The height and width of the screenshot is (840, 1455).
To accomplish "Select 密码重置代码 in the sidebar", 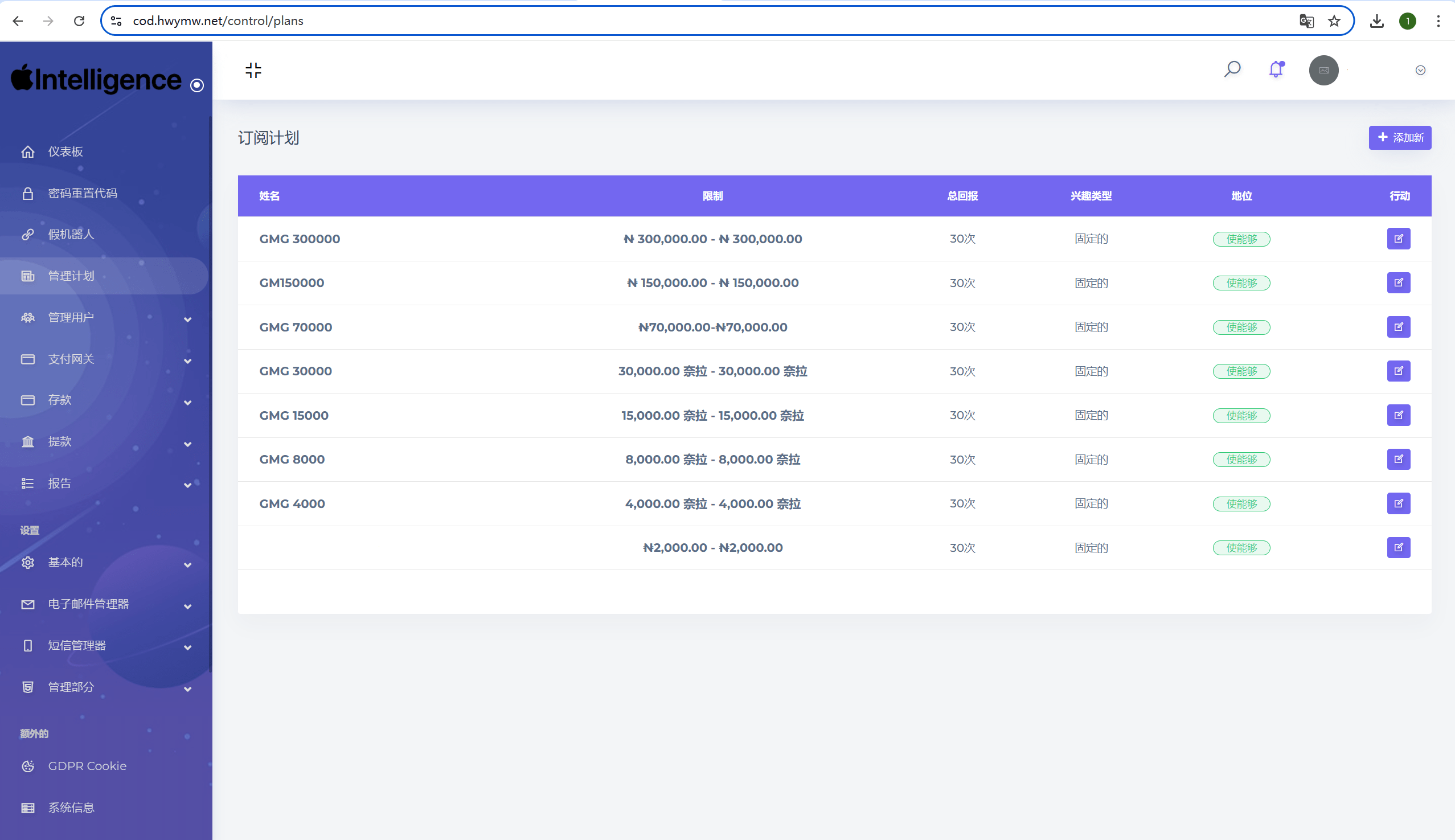I will tap(82, 192).
